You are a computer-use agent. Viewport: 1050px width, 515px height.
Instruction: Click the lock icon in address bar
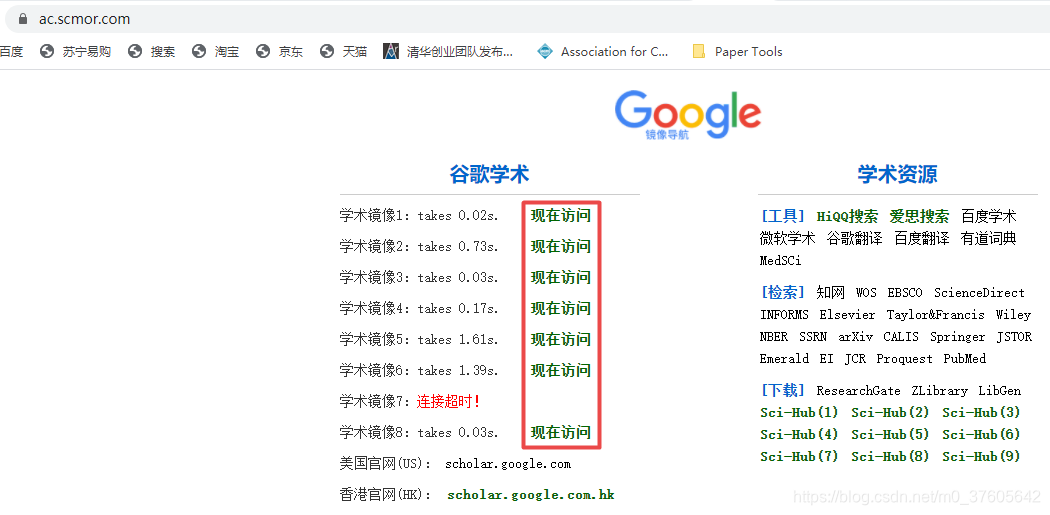(x=23, y=19)
